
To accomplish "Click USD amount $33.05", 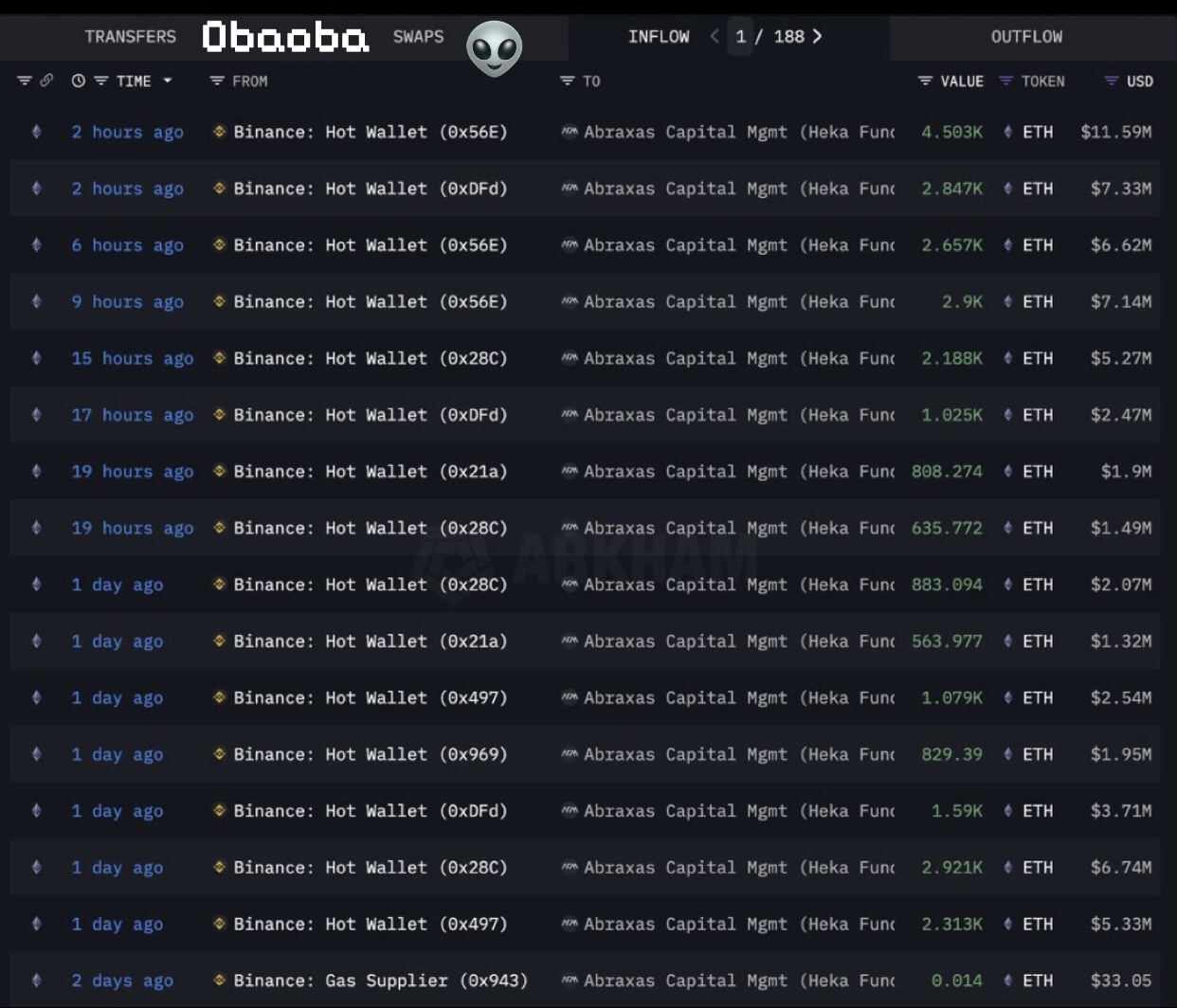I will (1121, 981).
